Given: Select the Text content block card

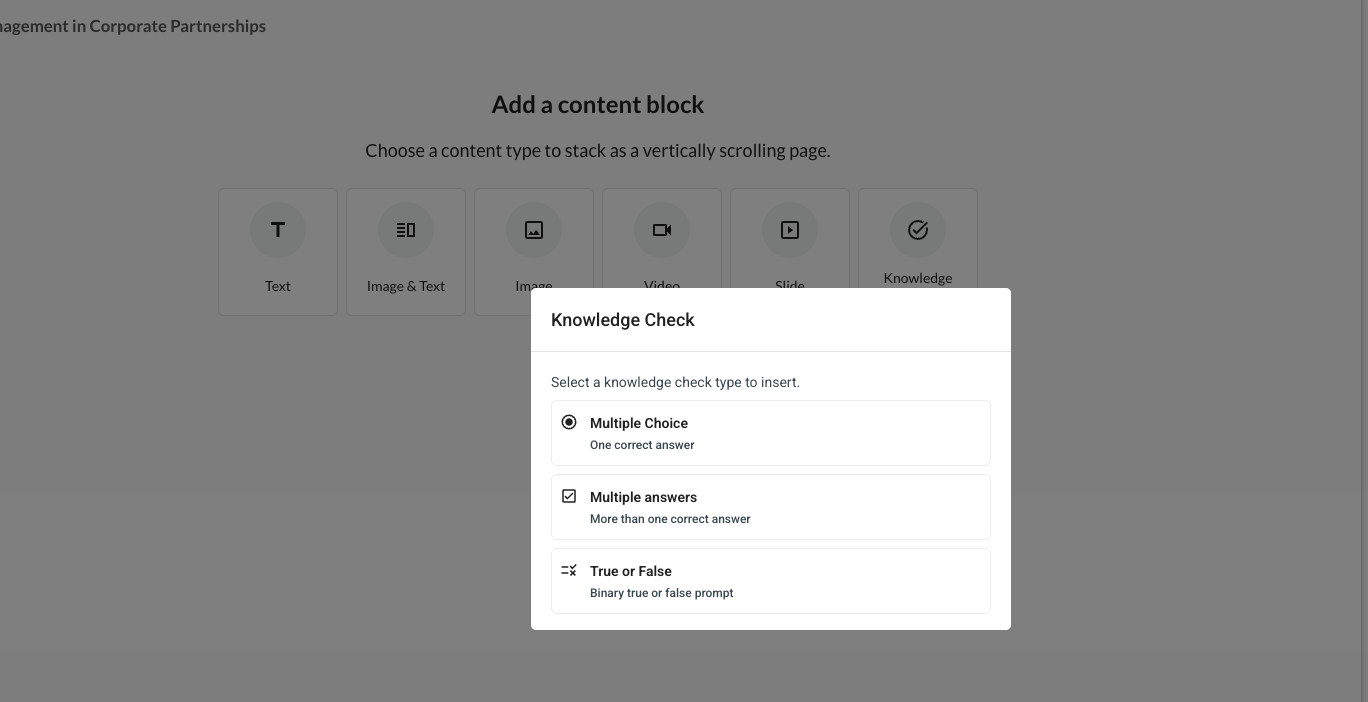Looking at the screenshot, I should 278,252.
